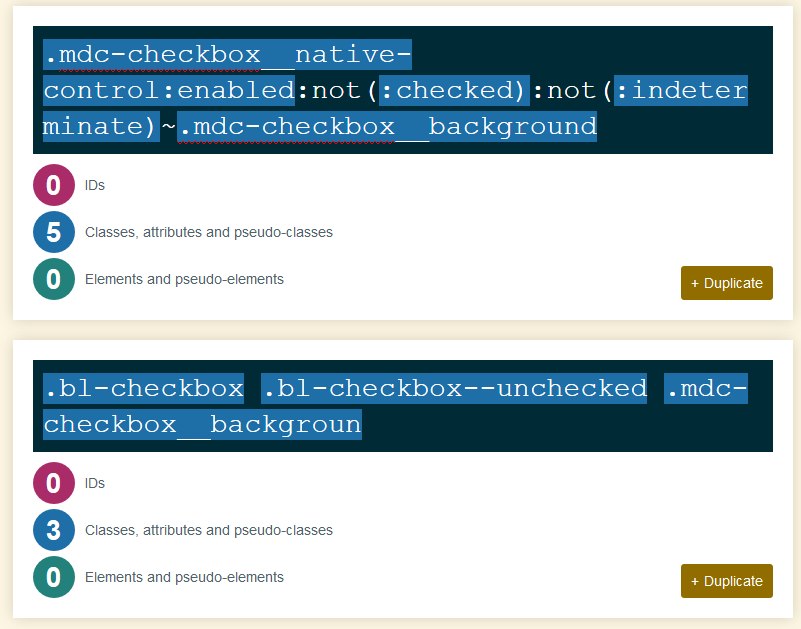The height and width of the screenshot is (629, 801).
Task: Click the 'Classes, attributes and pseudo-classes' label beside 5
Action: [208, 232]
